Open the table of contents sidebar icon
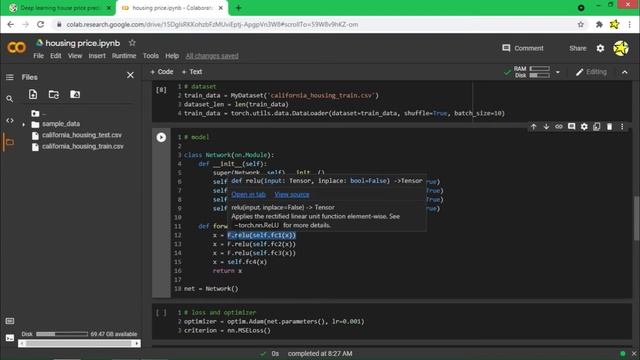 click(x=9, y=77)
